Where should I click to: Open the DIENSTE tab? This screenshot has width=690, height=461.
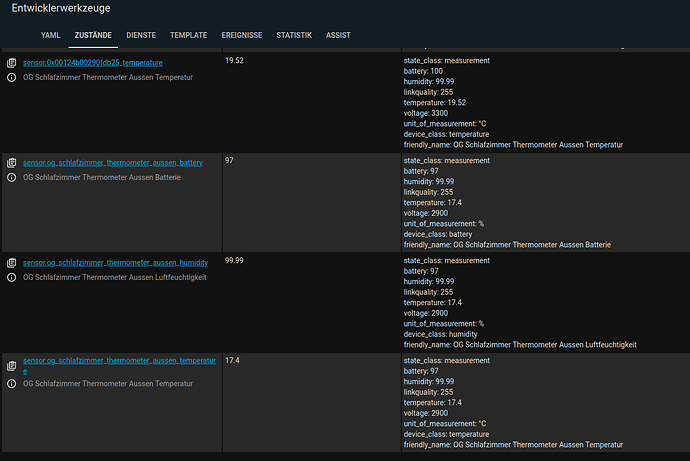[141, 35]
